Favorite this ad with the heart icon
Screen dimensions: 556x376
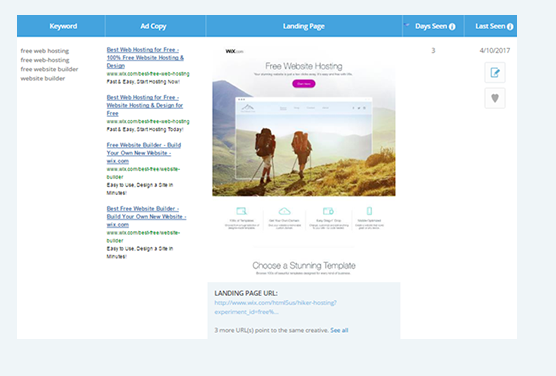pyautogui.click(x=495, y=98)
